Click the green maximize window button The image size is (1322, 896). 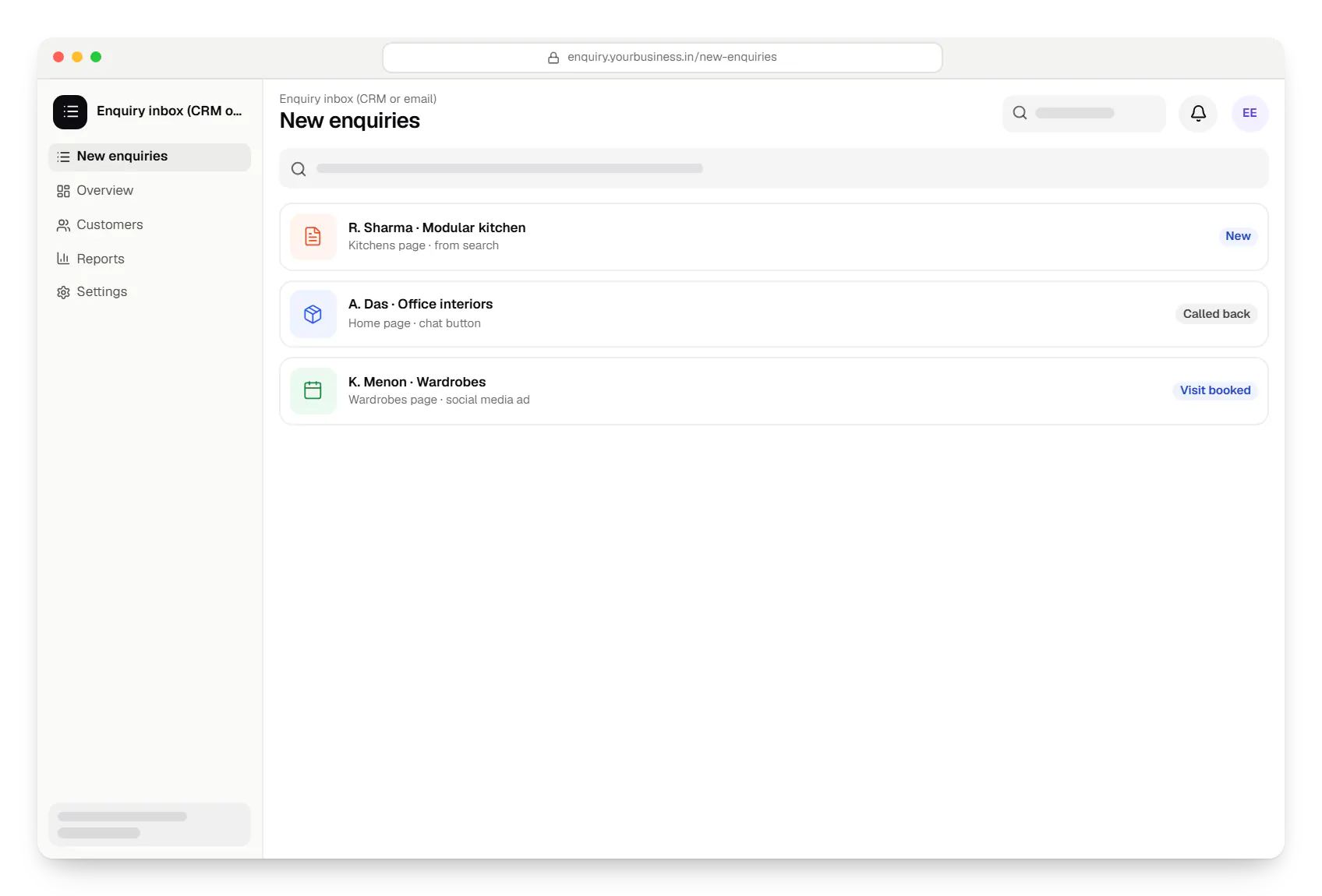[96, 57]
